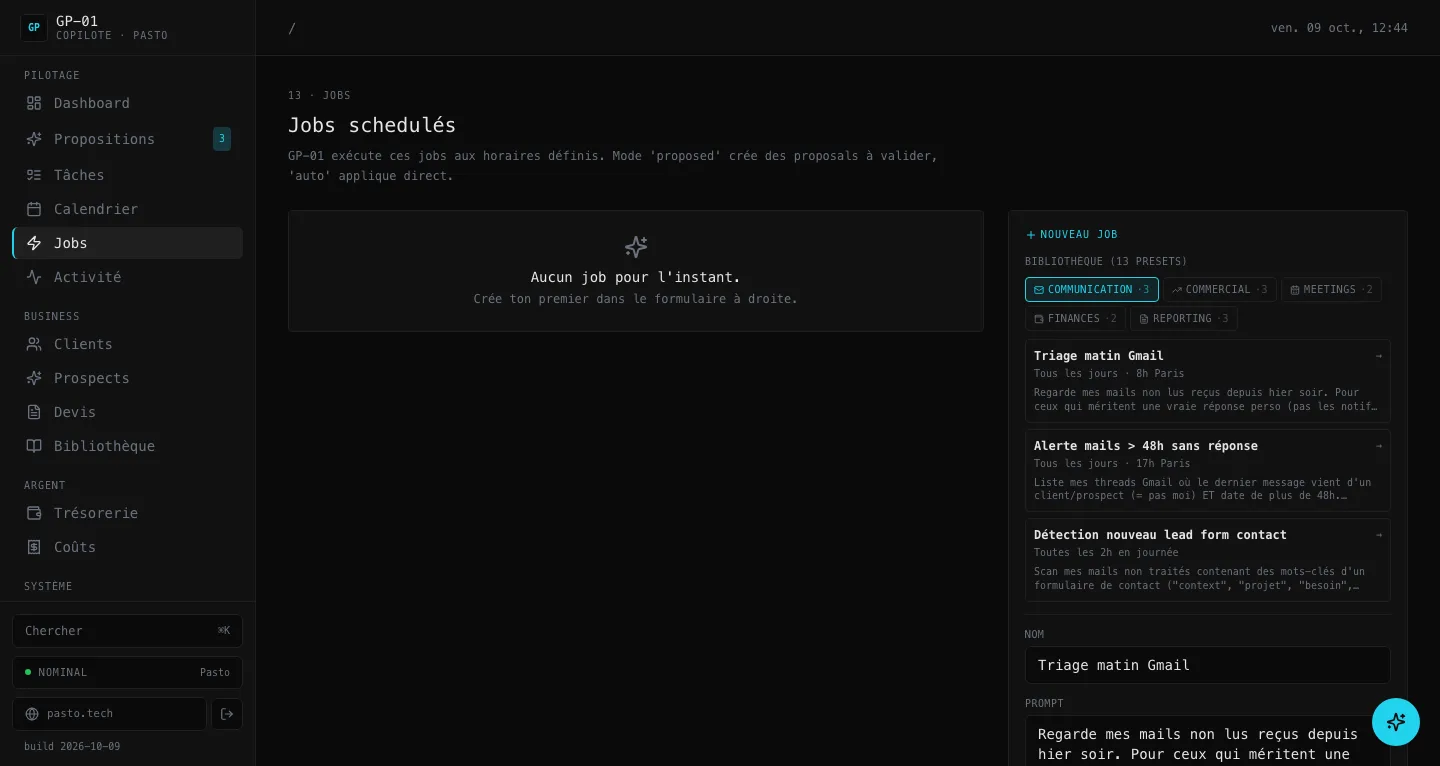The height and width of the screenshot is (766, 1440).
Task: Click Devis document icon
Action: [34, 412]
